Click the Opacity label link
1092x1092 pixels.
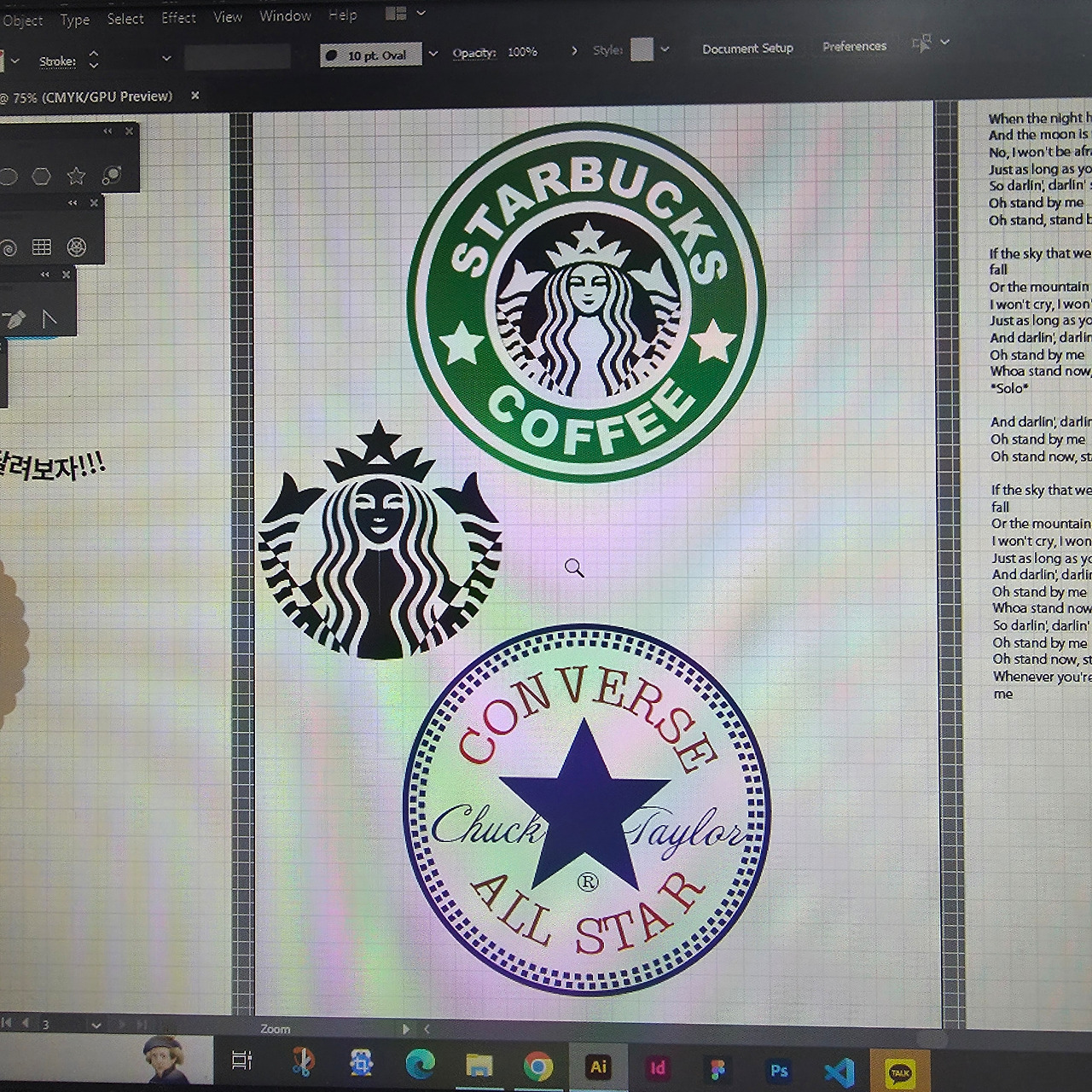click(474, 53)
